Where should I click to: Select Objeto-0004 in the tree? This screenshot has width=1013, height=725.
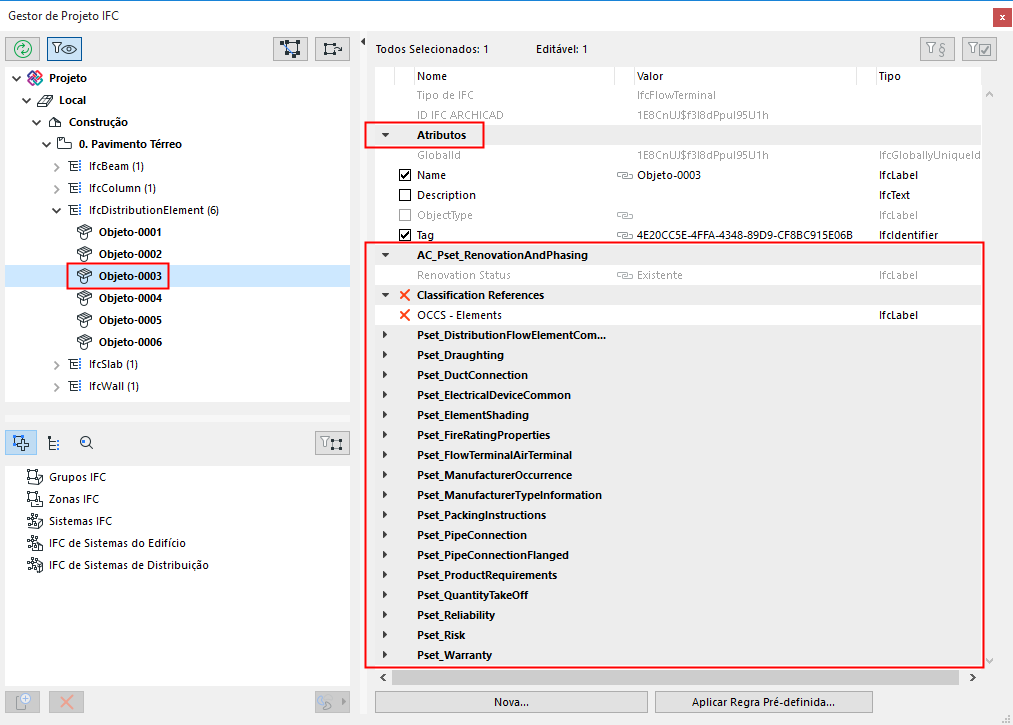pyautogui.click(x=131, y=298)
